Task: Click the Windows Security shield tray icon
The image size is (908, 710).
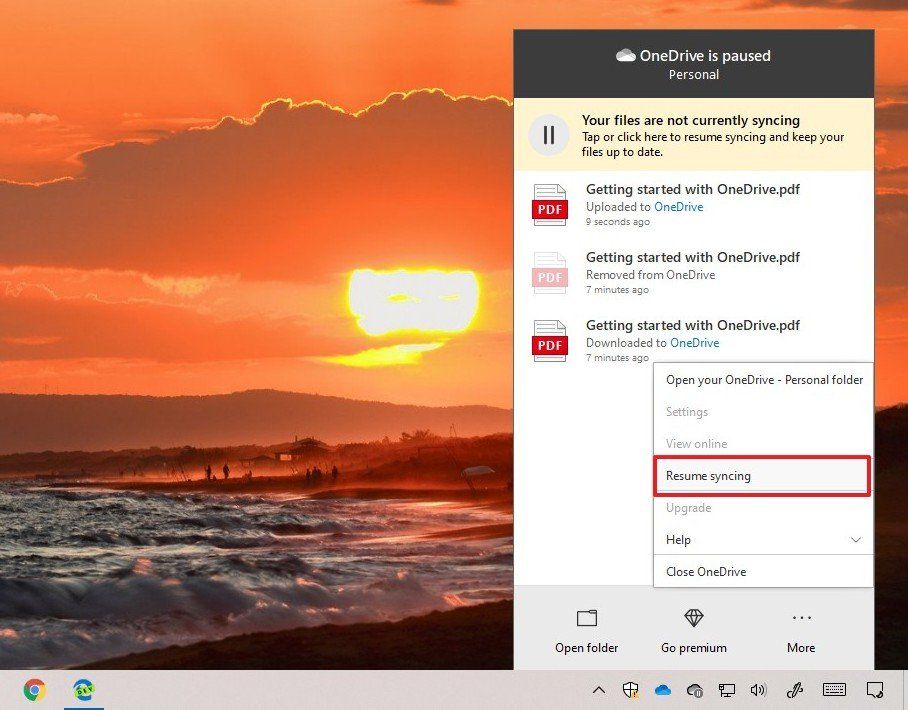Action: [631, 689]
